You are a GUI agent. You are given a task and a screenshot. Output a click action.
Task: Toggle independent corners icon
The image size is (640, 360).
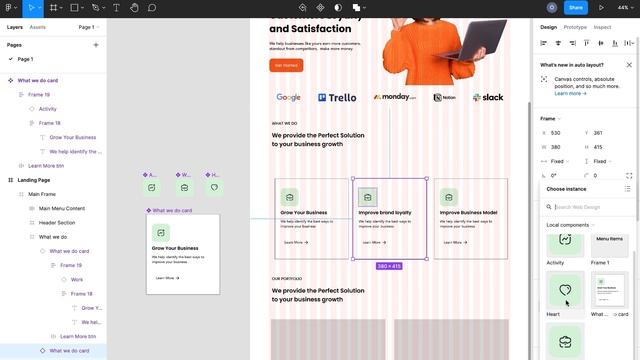click(629, 176)
